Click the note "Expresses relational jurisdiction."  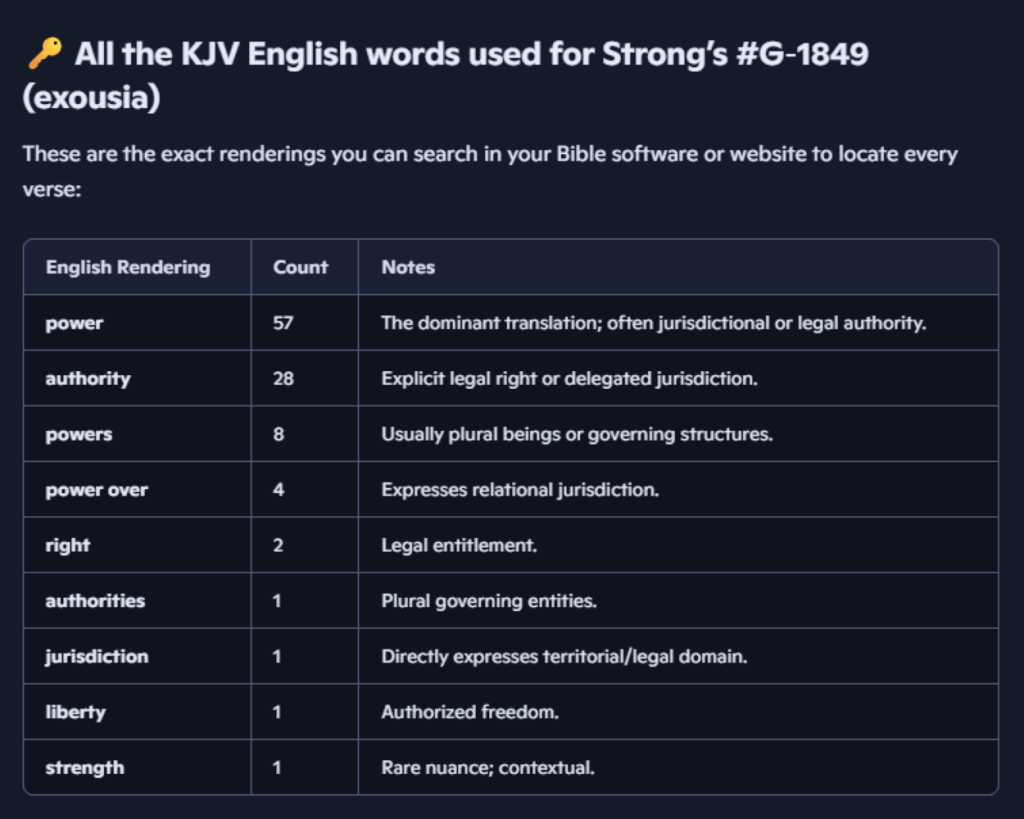point(520,490)
